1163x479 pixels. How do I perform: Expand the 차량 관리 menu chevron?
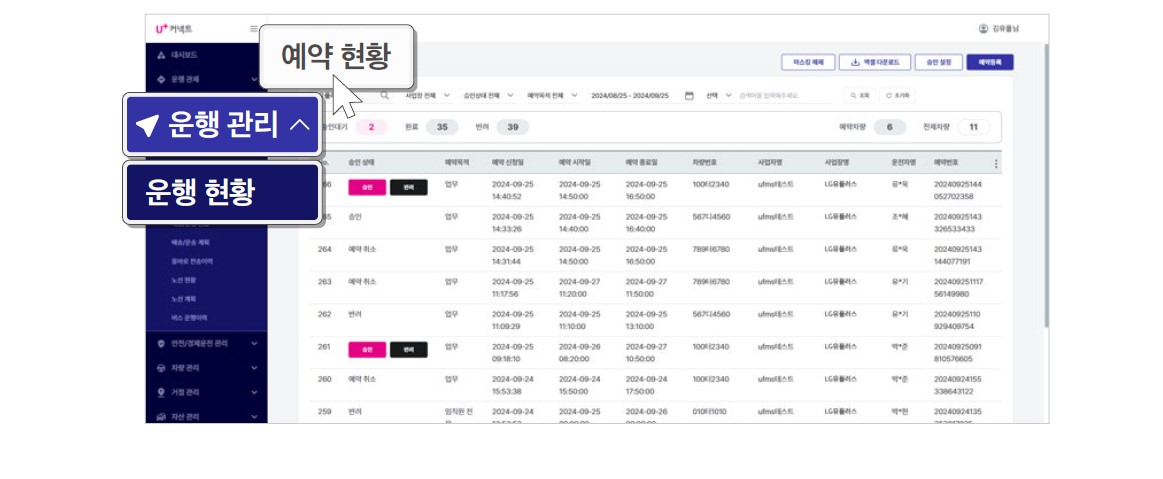[254, 369]
